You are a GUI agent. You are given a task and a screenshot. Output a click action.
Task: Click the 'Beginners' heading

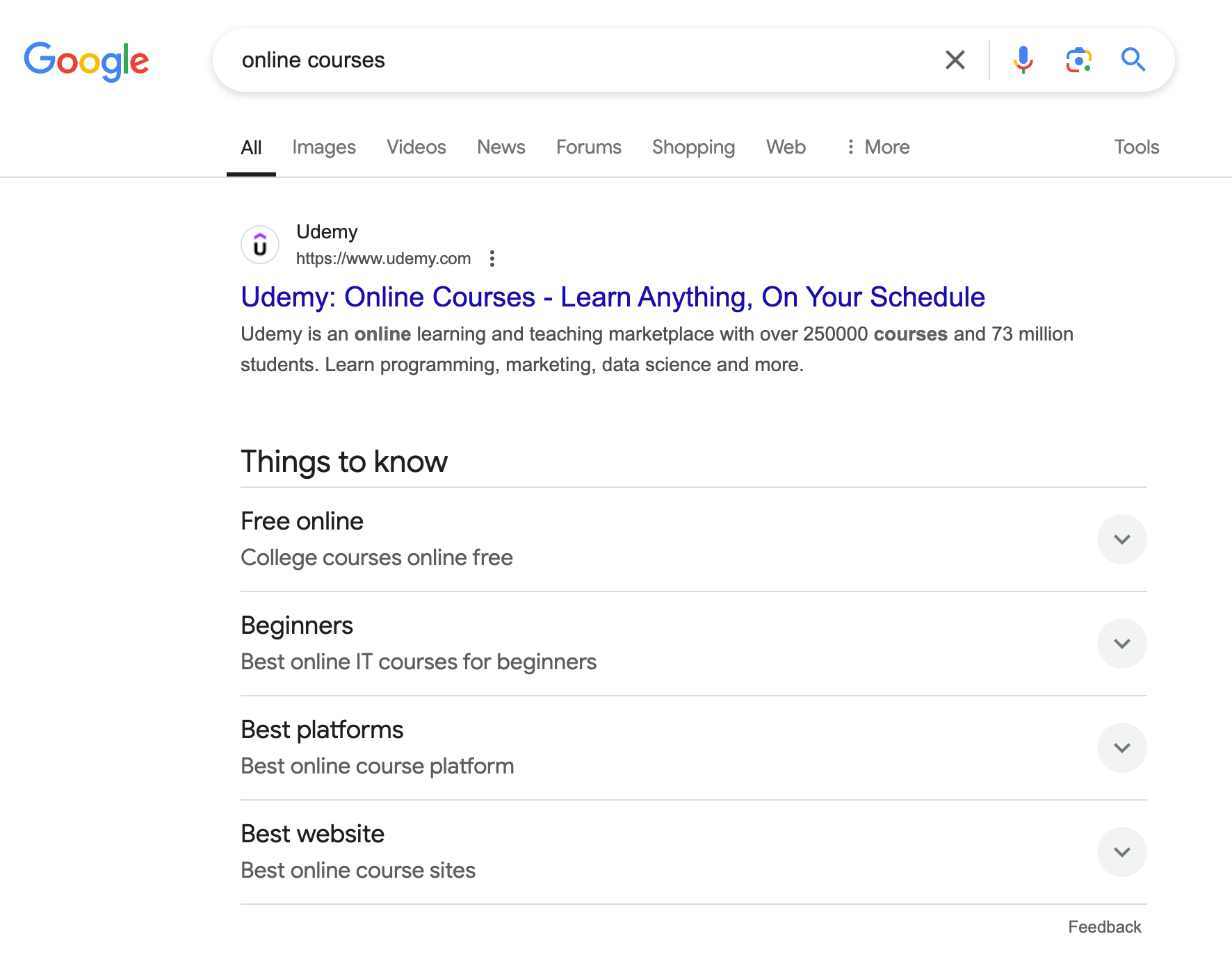297,626
